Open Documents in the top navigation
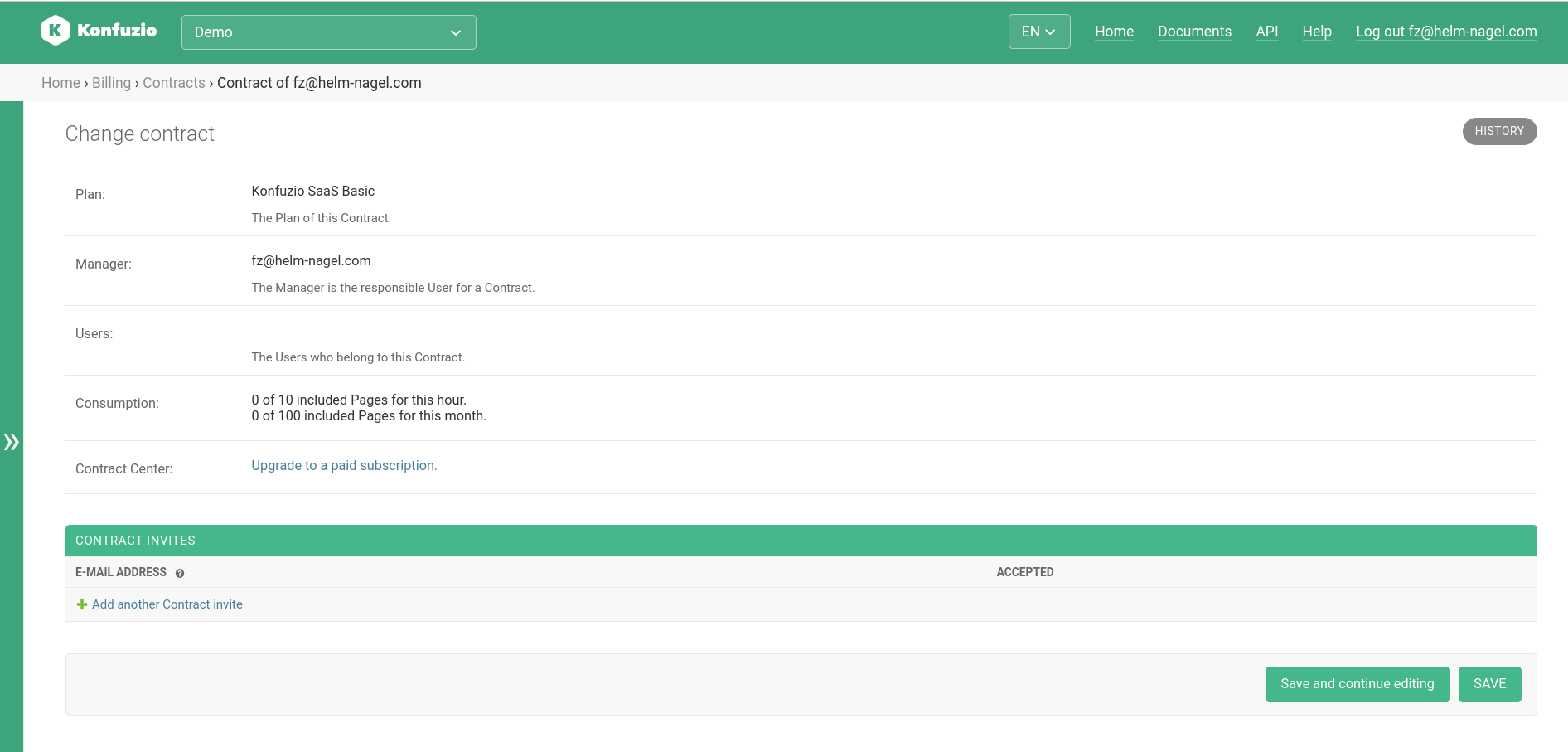This screenshot has height=752, width=1568. tap(1194, 32)
